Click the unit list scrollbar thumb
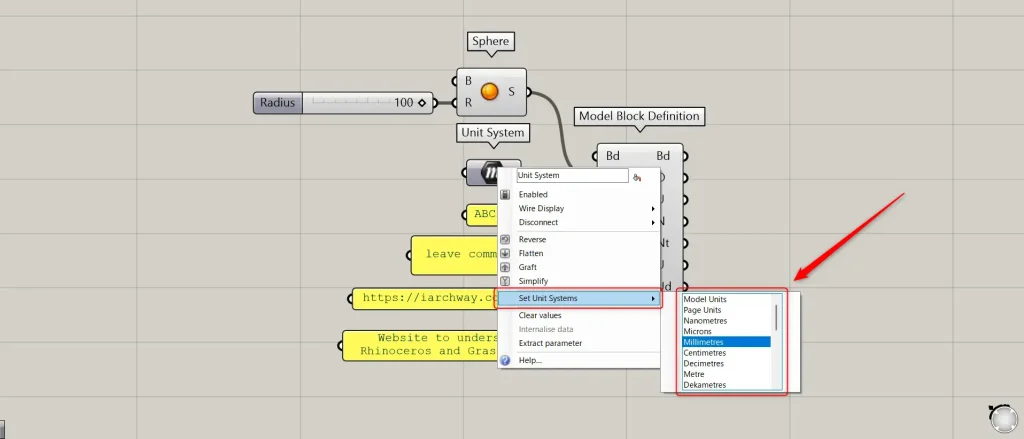 776,317
